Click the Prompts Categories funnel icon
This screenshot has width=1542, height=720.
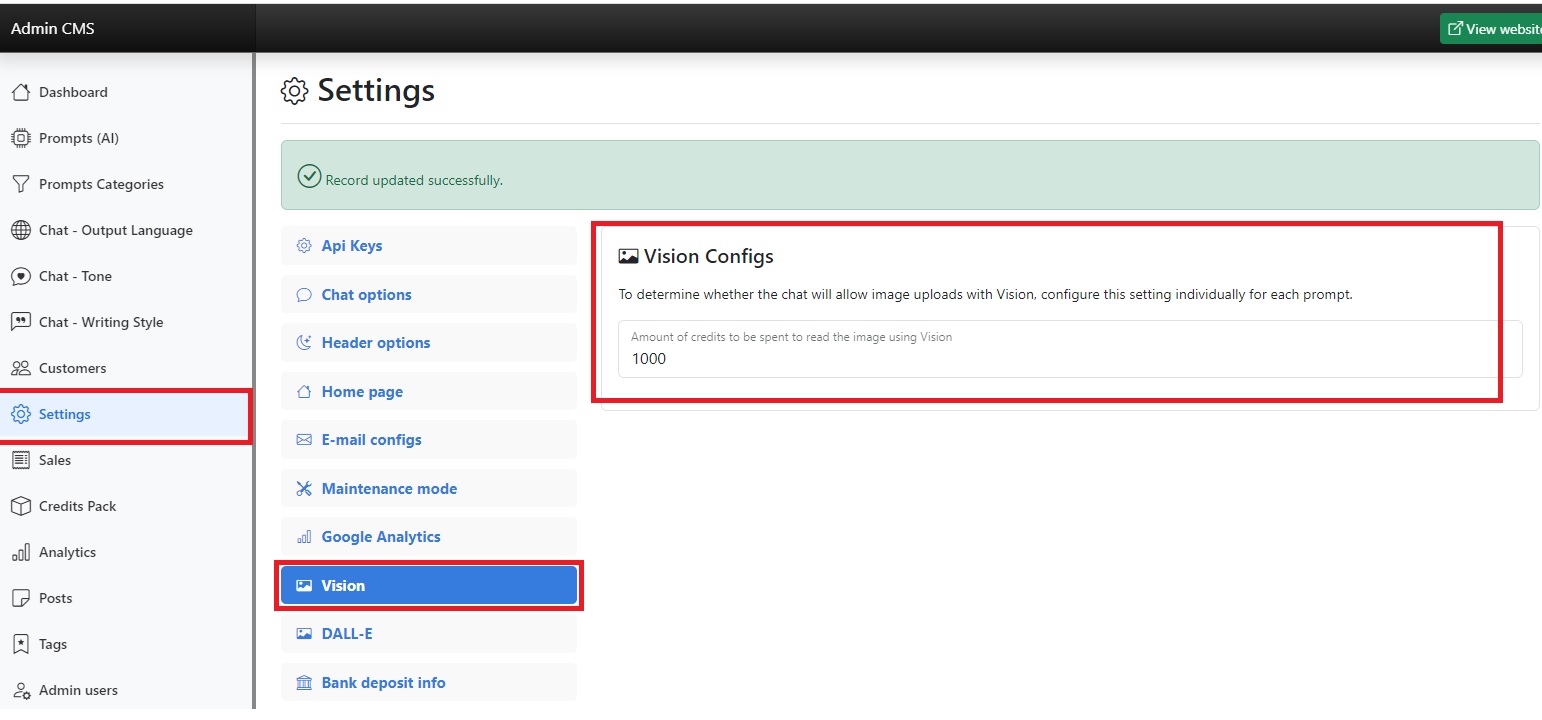click(20, 184)
